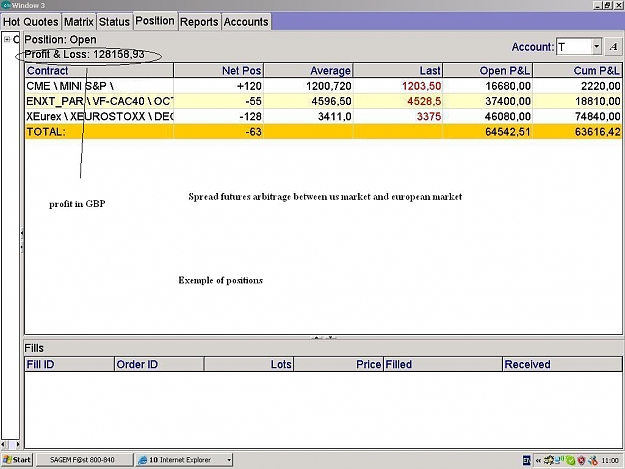
Task: Click the 64542,51 total open P&L cell
Action: click(488, 132)
